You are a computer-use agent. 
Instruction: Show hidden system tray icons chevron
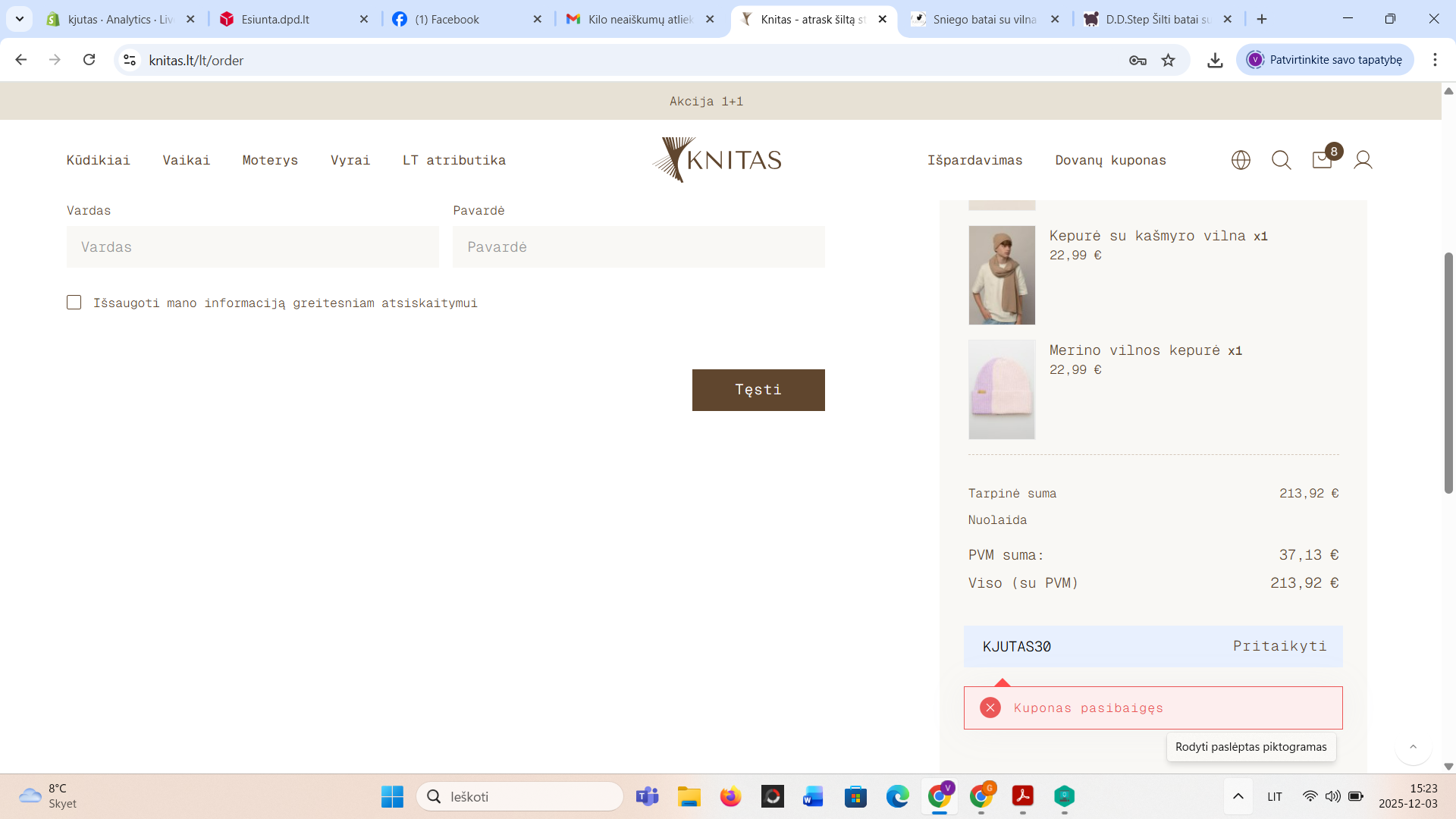click(x=1238, y=796)
